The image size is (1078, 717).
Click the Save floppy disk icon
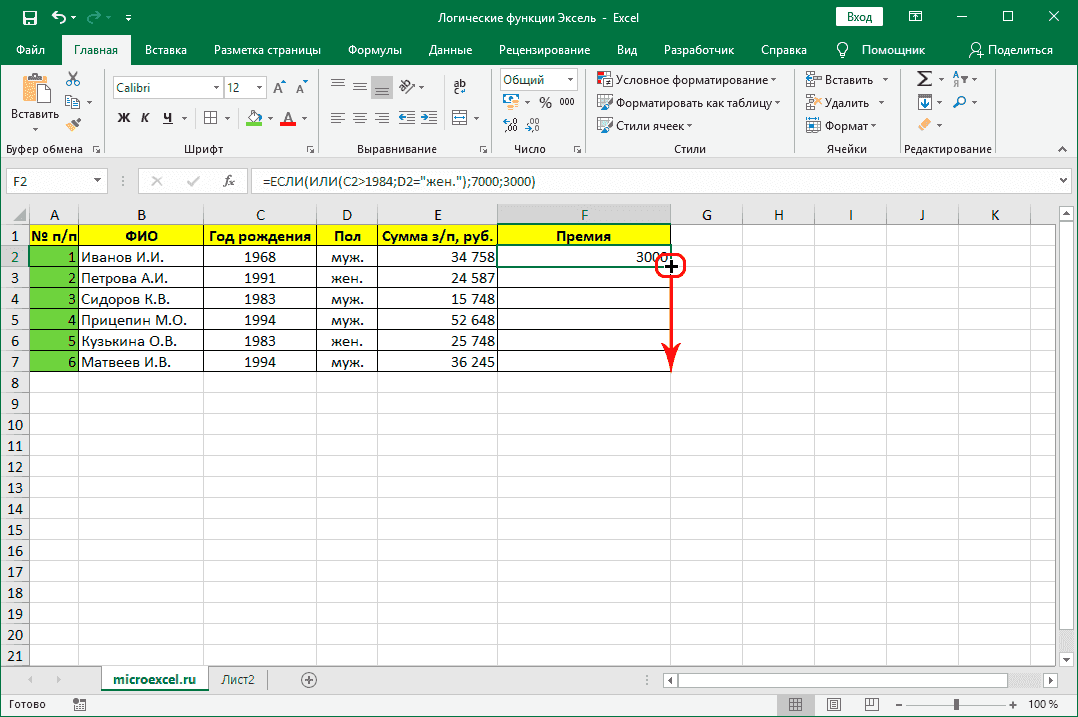click(x=29, y=18)
